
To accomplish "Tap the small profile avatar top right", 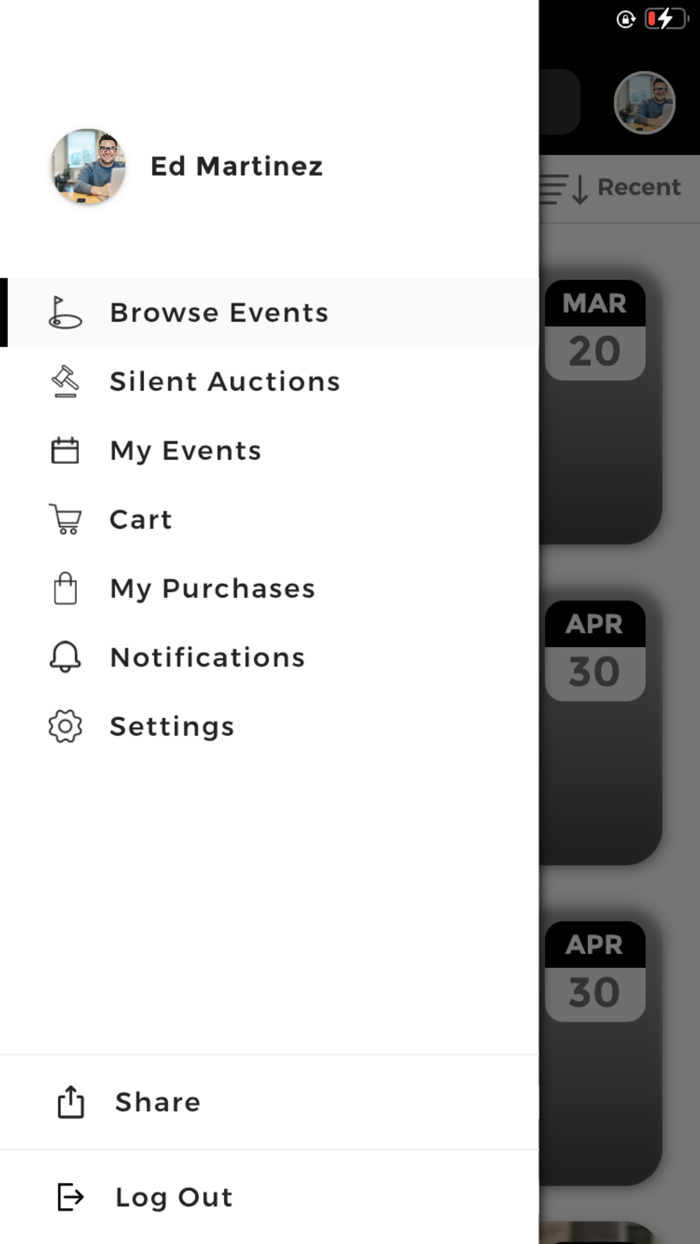I will (644, 102).
